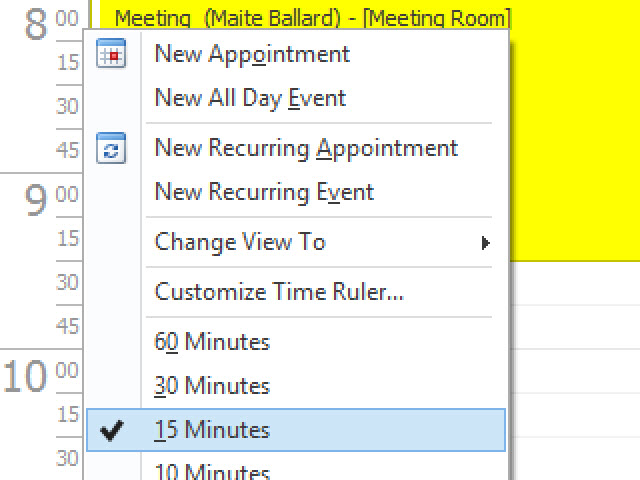Click the checkmark beside 15 Minutes

coord(111,430)
